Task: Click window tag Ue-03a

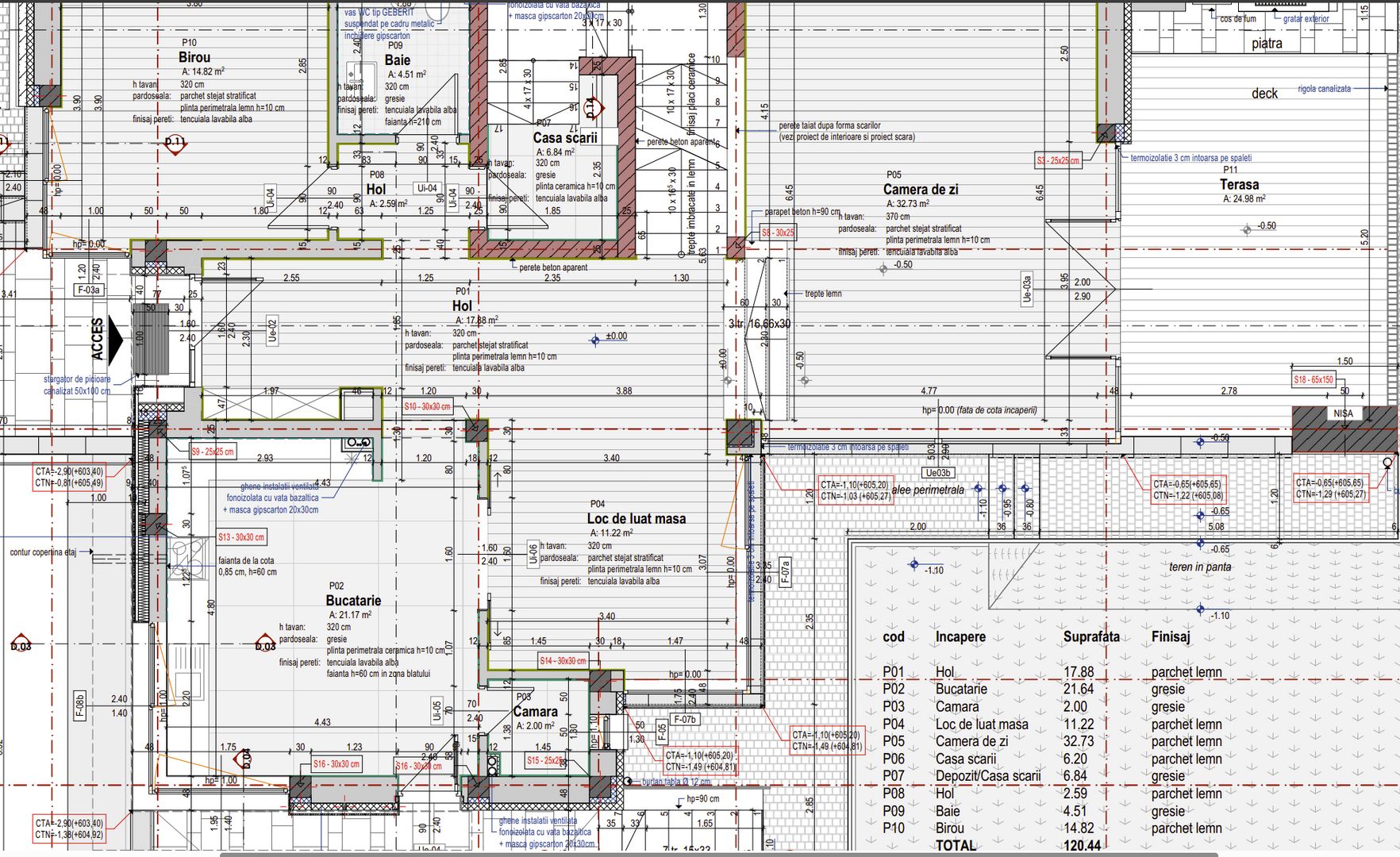Action: (x=1026, y=289)
